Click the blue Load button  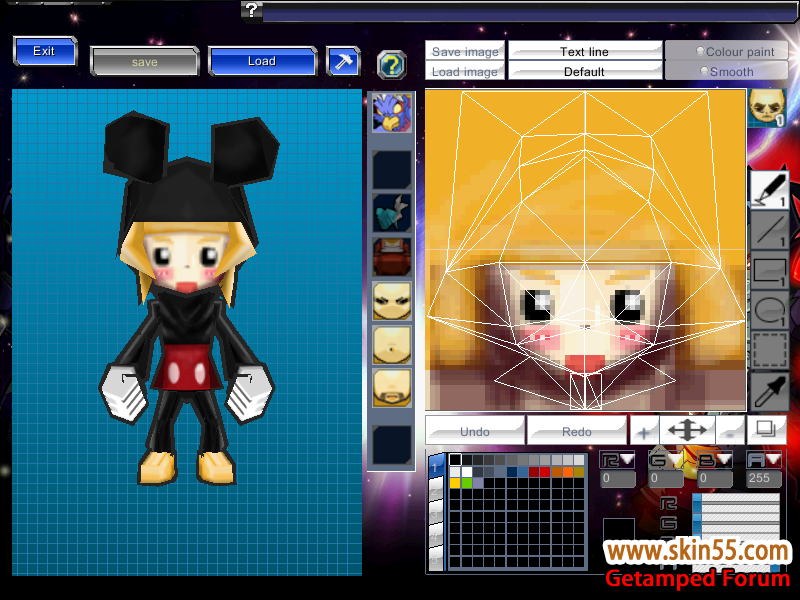click(x=262, y=61)
